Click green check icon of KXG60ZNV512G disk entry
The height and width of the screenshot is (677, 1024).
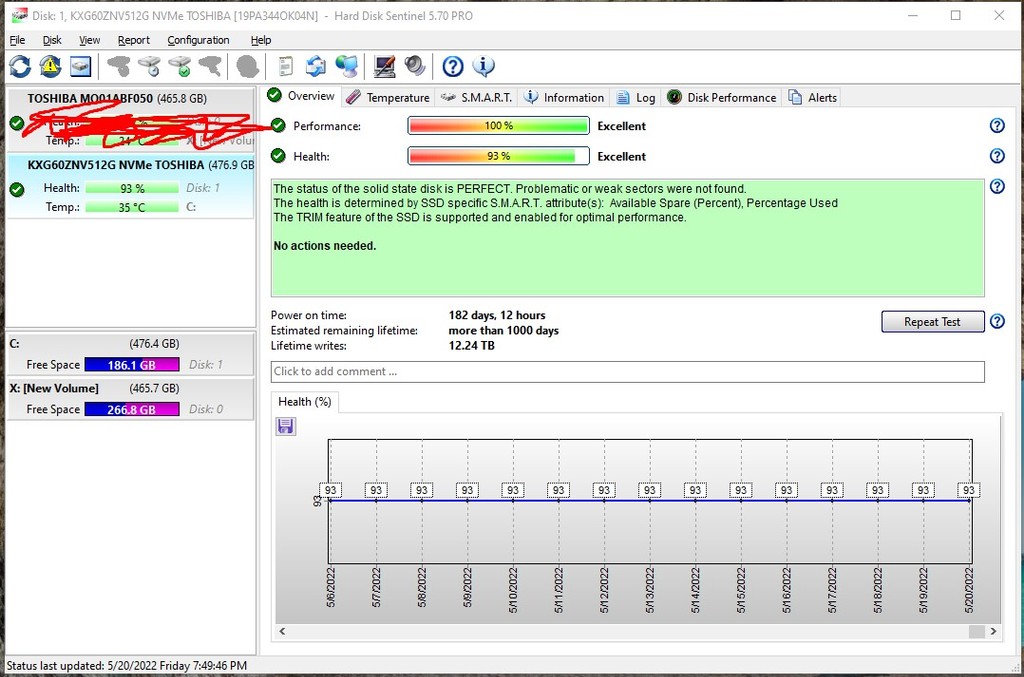[x=17, y=189]
